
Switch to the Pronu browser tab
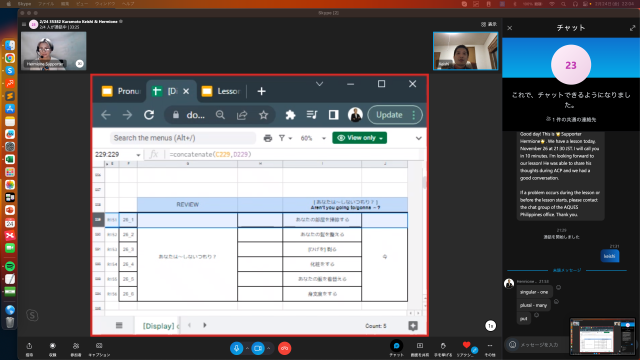(x=121, y=91)
